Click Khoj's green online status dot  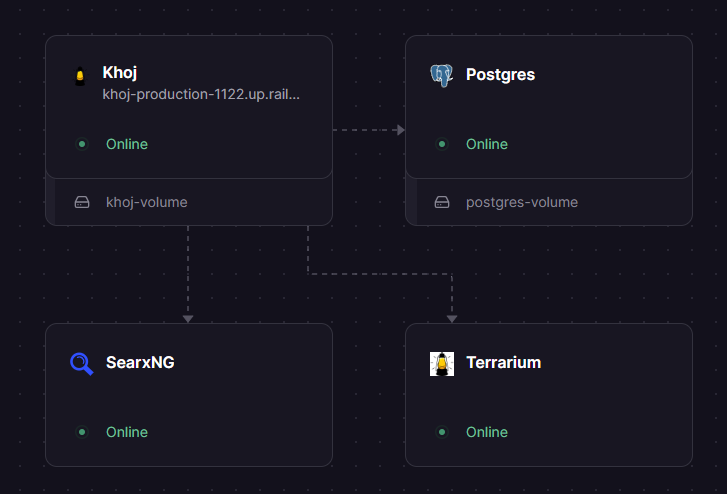82,144
